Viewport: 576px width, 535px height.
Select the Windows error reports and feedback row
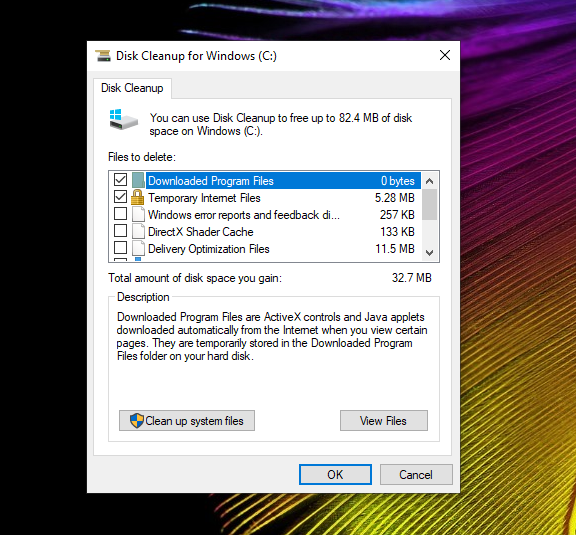point(266,215)
